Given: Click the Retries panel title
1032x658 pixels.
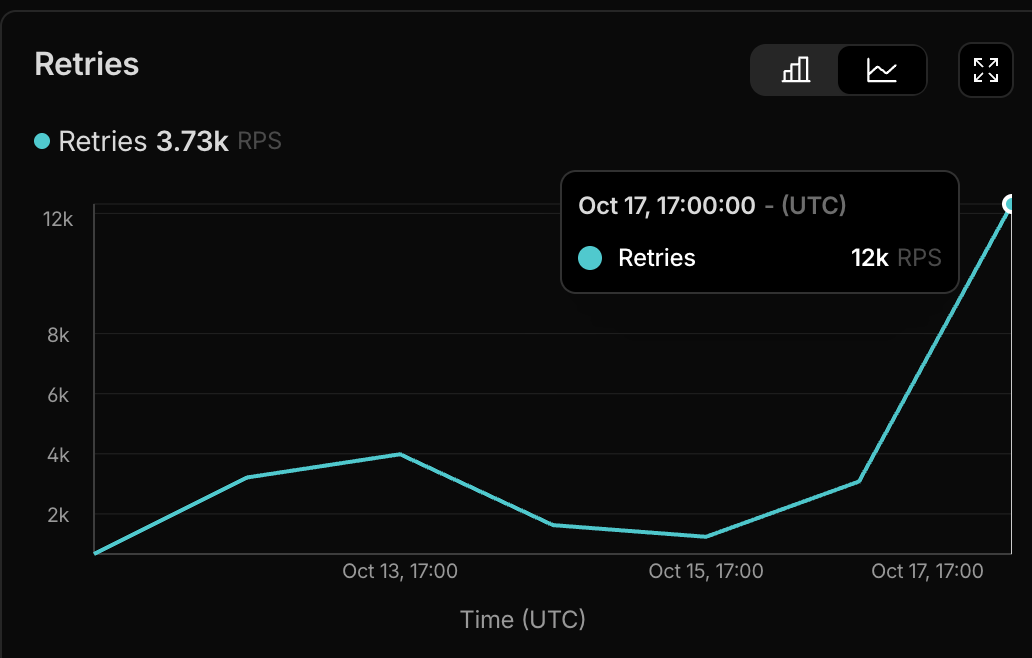Looking at the screenshot, I should 87,64.
